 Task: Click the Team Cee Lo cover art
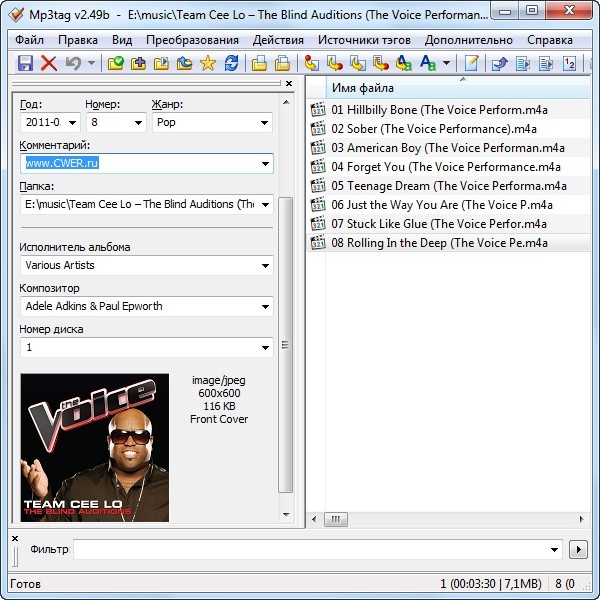pos(95,447)
